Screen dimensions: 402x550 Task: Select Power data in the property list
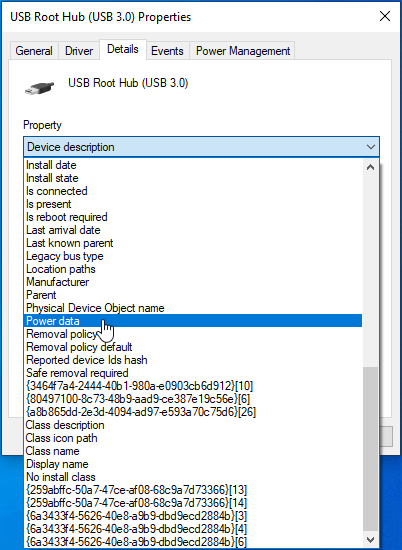tap(194, 321)
